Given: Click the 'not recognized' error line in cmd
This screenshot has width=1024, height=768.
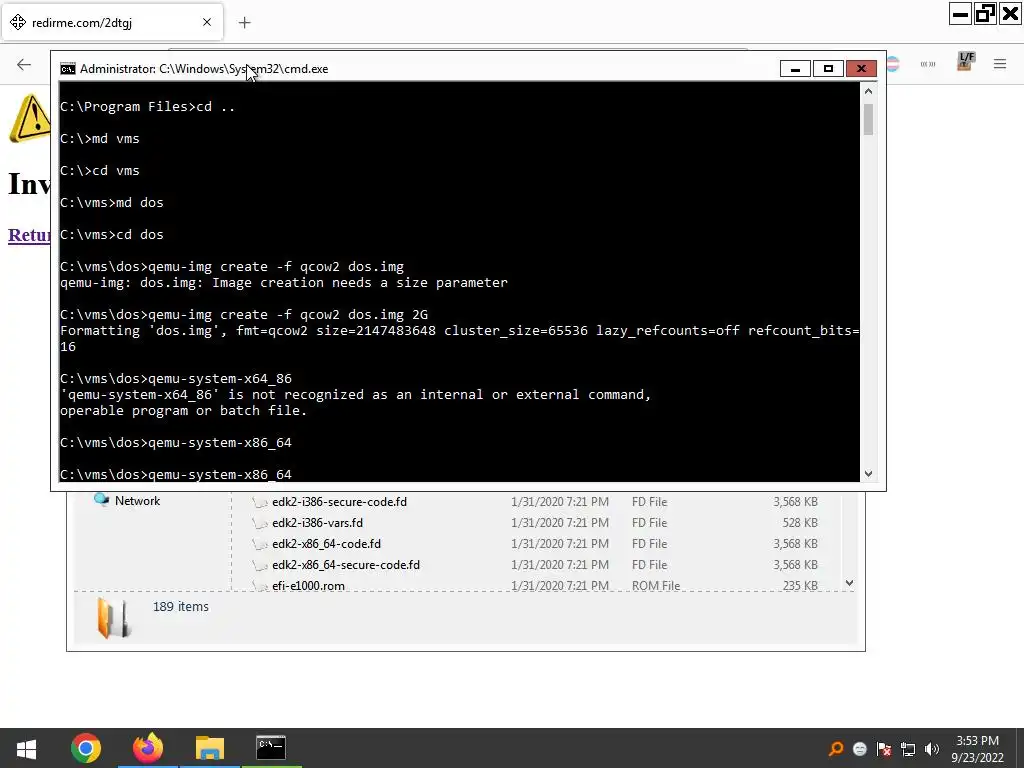Looking at the screenshot, I should 356,394.
